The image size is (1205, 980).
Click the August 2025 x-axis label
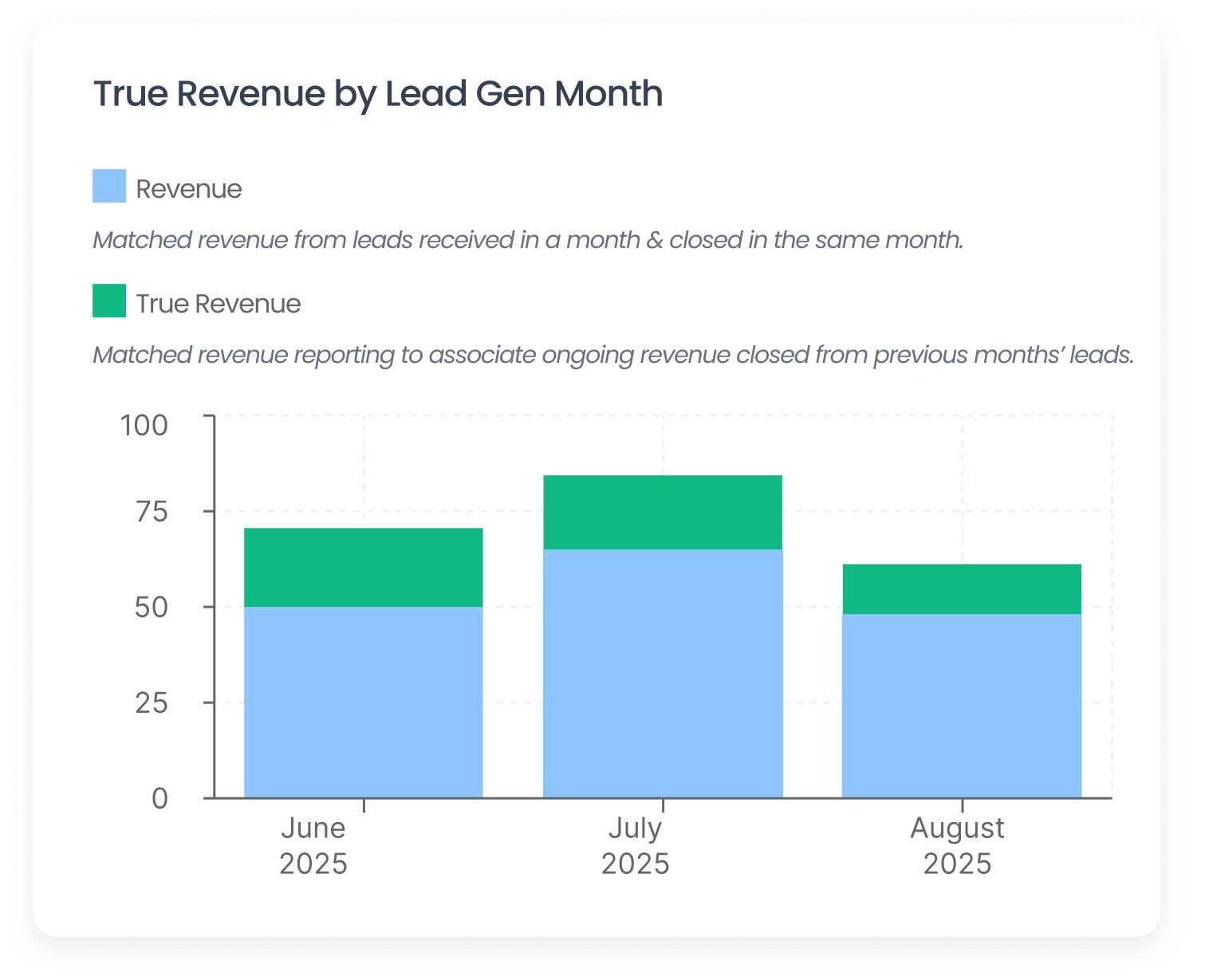pyautogui.click(x=957, y=845)
